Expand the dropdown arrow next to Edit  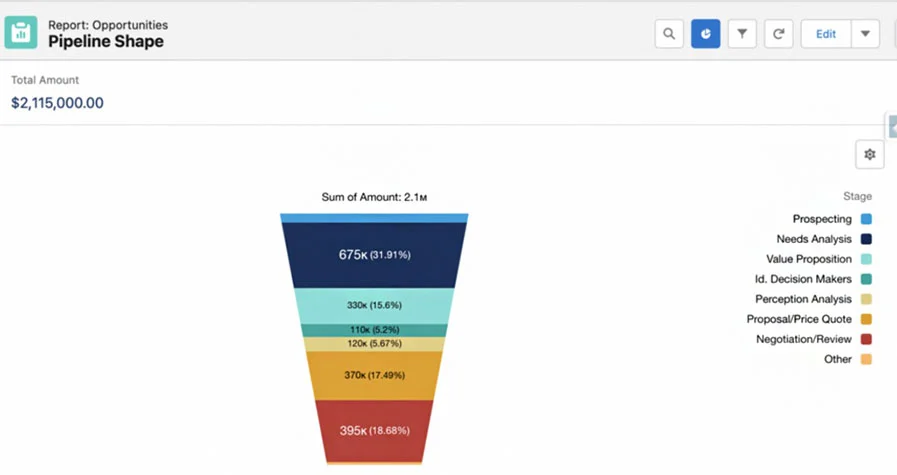click(865, 34)
